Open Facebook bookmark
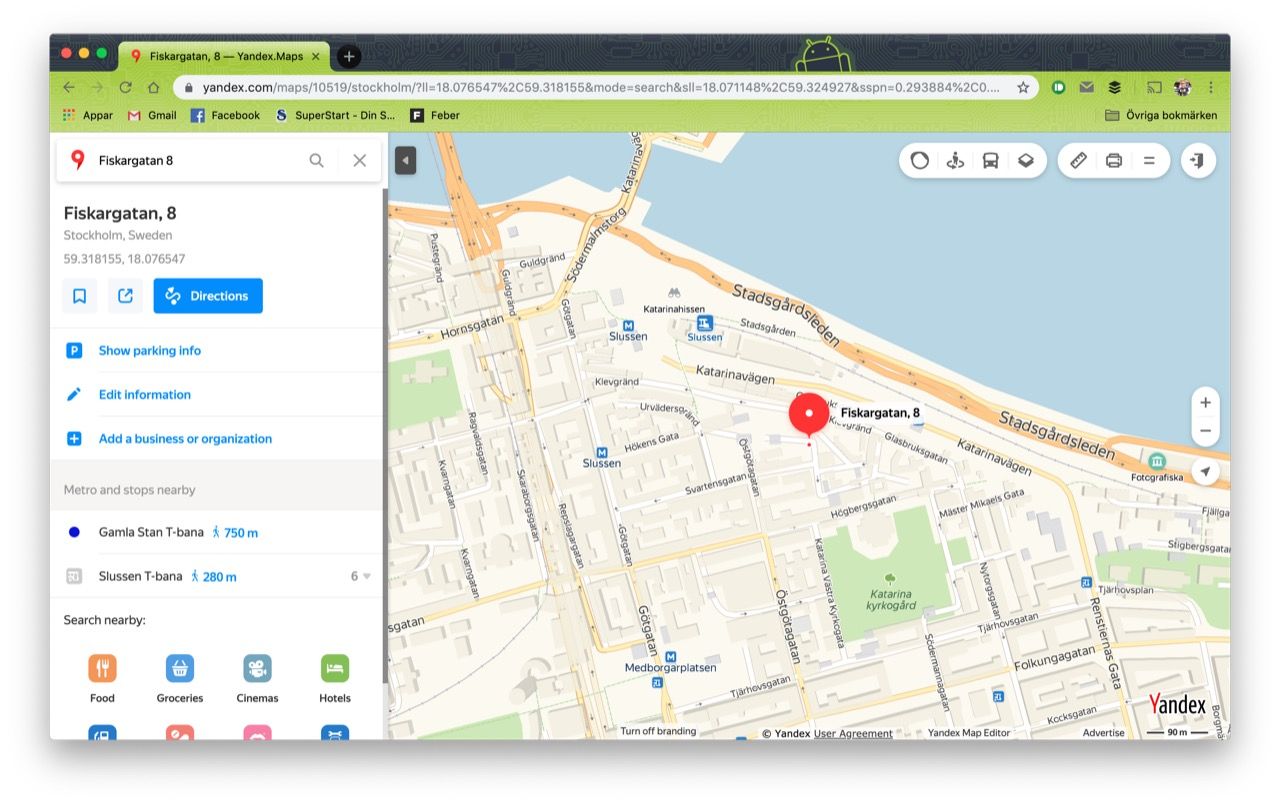 pos(225,115)
